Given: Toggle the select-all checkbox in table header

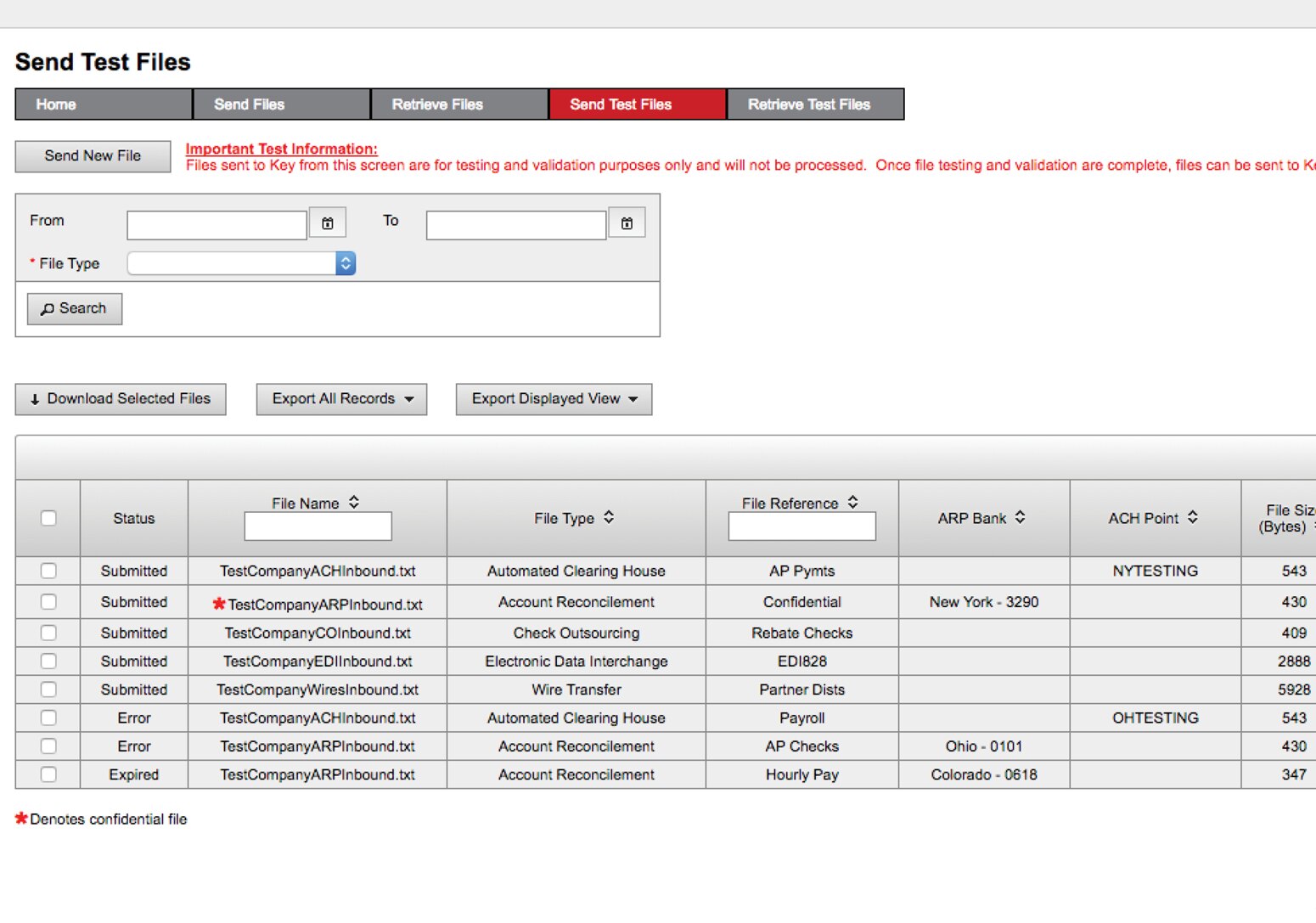Looking at the screenshot, I should (x=48, y=518).
